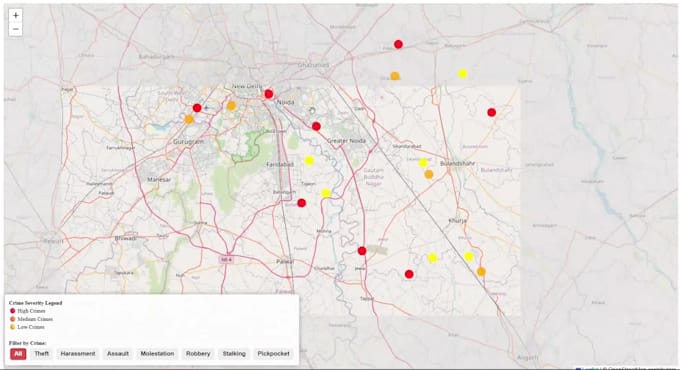Zoom in with the plus map control
The height and width of the screenshot is (370, 680).
point(16,15)
